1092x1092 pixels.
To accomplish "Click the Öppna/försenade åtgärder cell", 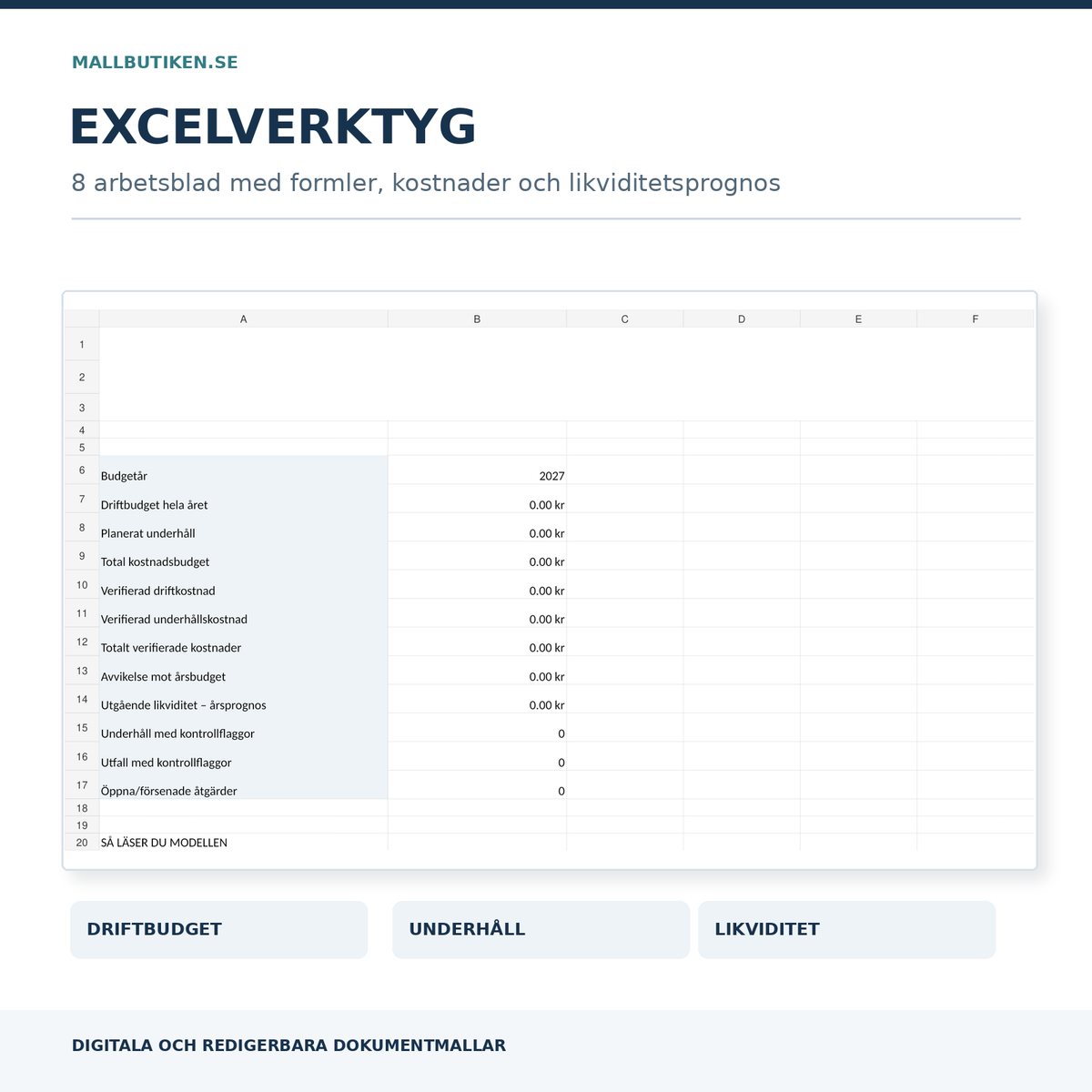I will tap(243, 785).
